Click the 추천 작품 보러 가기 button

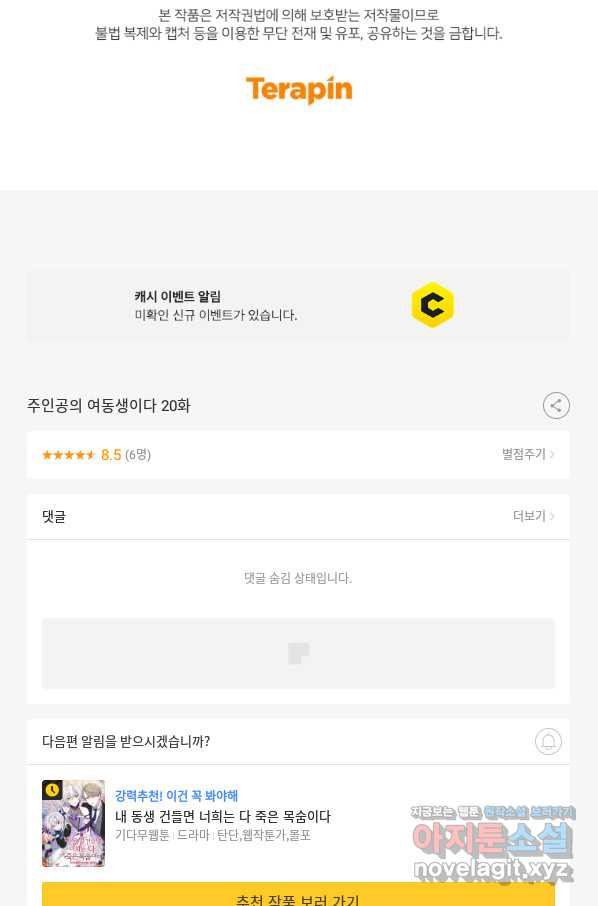tap(298, 894)
